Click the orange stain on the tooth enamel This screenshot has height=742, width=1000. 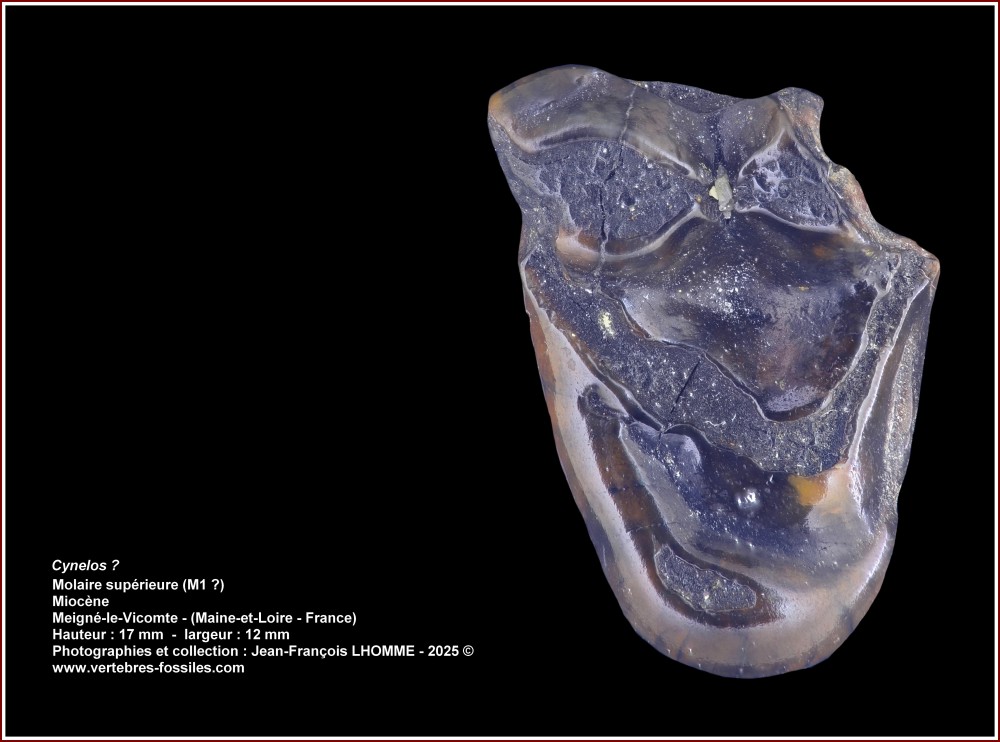click(x=807, y=489)
